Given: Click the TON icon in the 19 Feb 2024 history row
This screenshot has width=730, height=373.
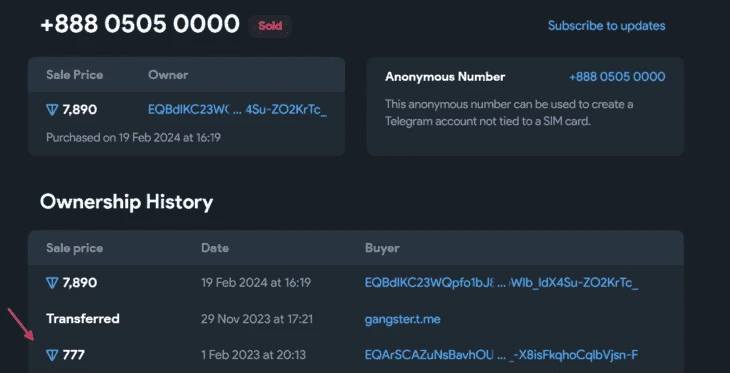Looking at the screenshot, I should 52,283.
